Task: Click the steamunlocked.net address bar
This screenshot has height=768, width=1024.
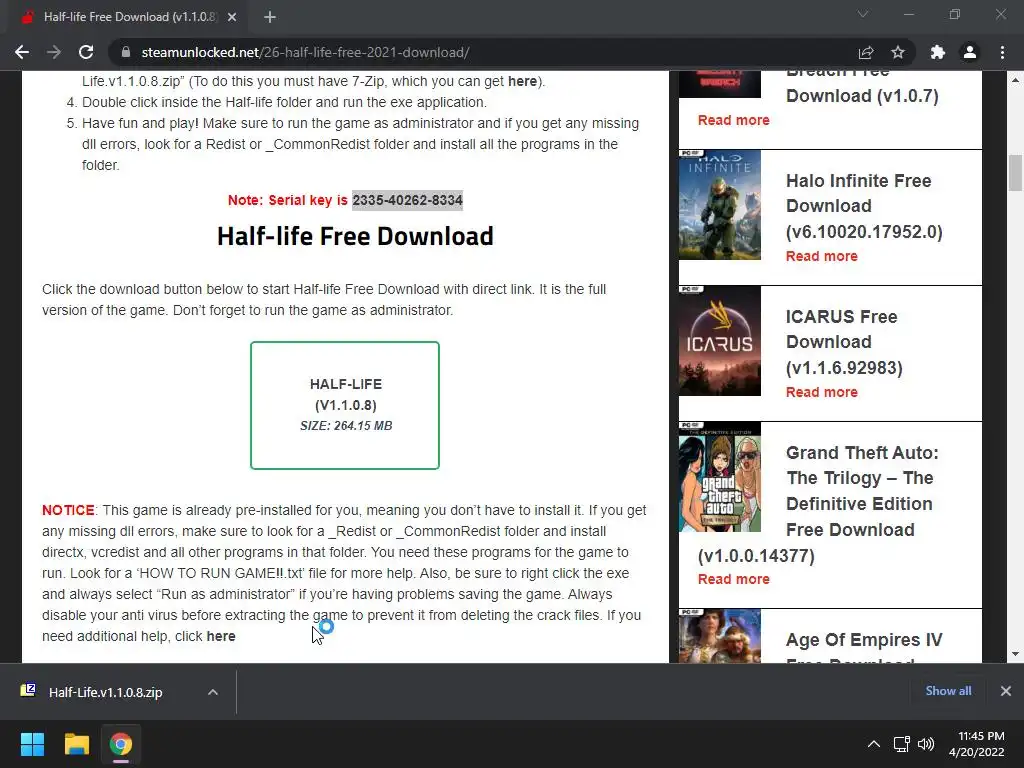Action: [x=483, y=52]
